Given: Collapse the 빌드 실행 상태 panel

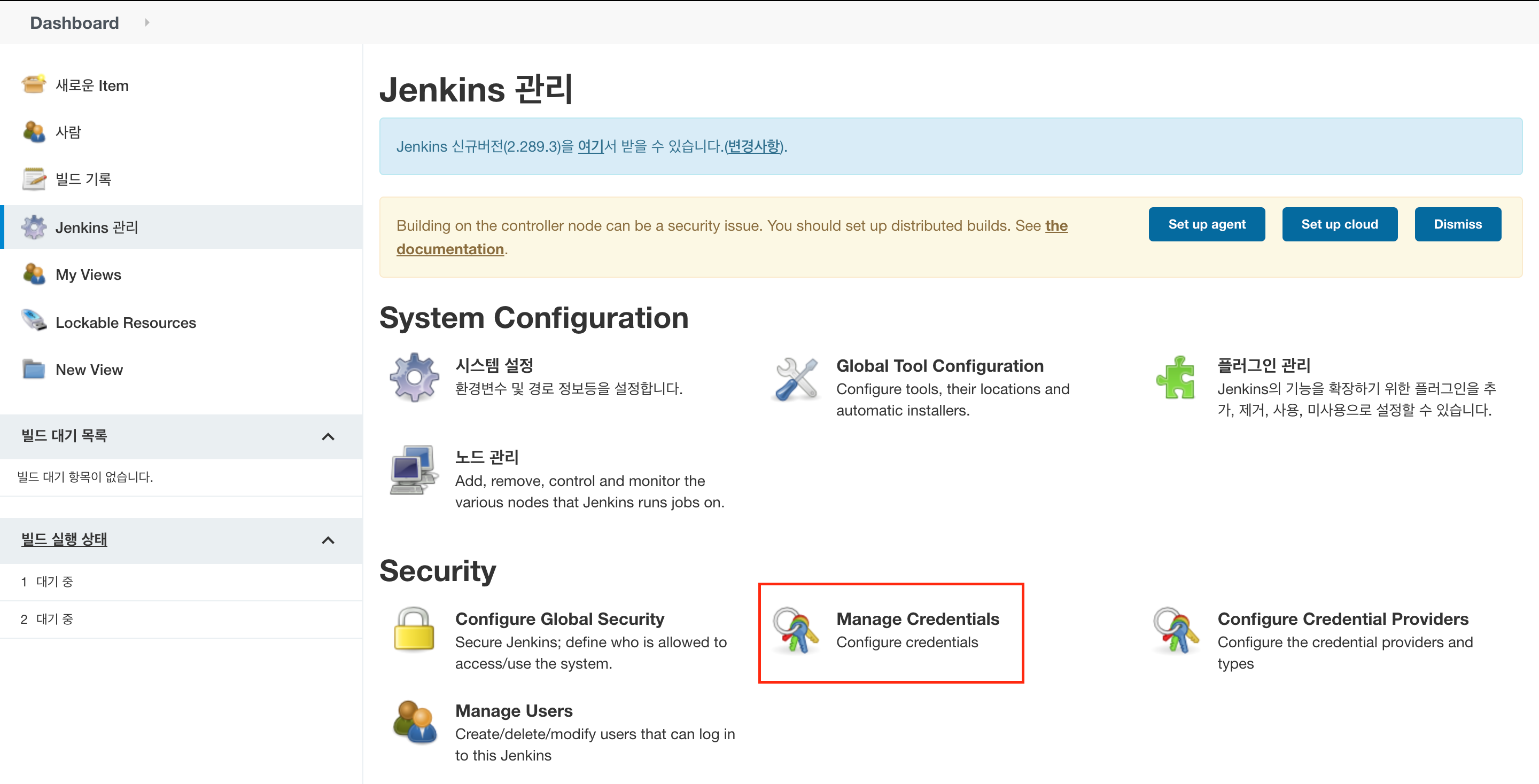Looking at the screenshot, I should pyautogui.click(x=328, y=540).
